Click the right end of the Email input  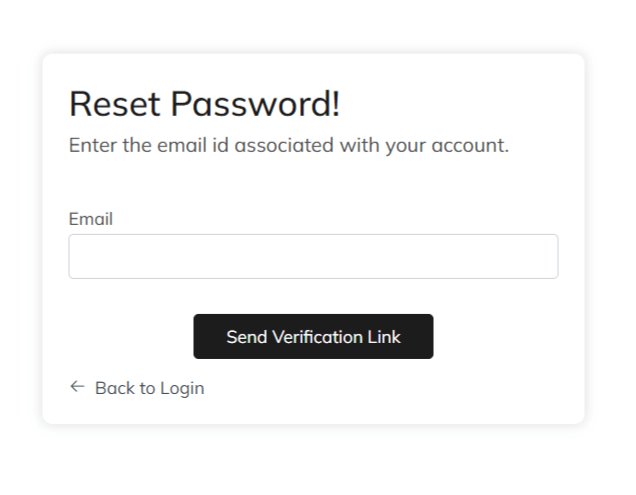pyautogui.click(x=540, y=256)
